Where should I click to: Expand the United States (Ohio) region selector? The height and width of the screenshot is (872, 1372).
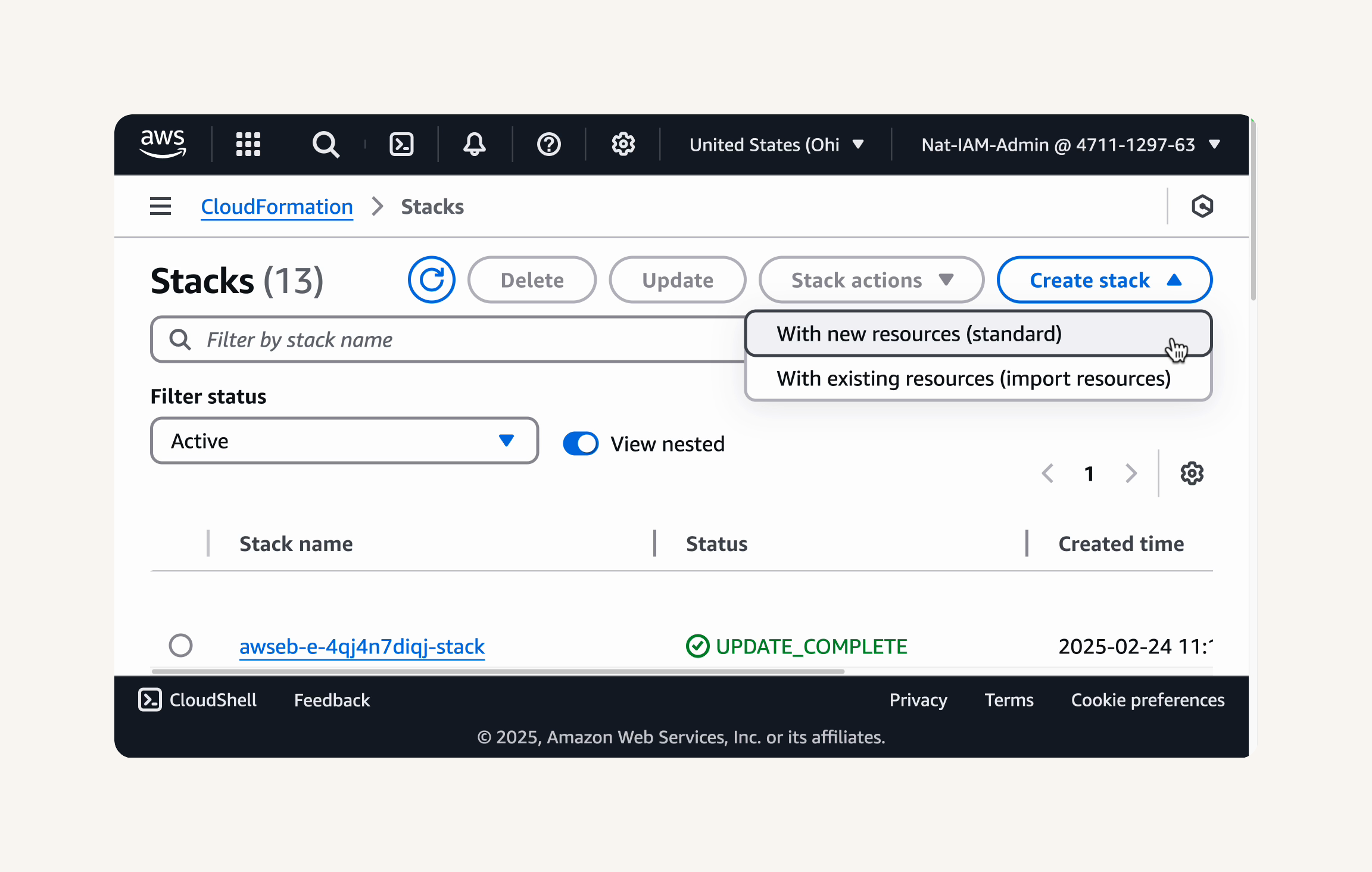(x=776, y=145)
